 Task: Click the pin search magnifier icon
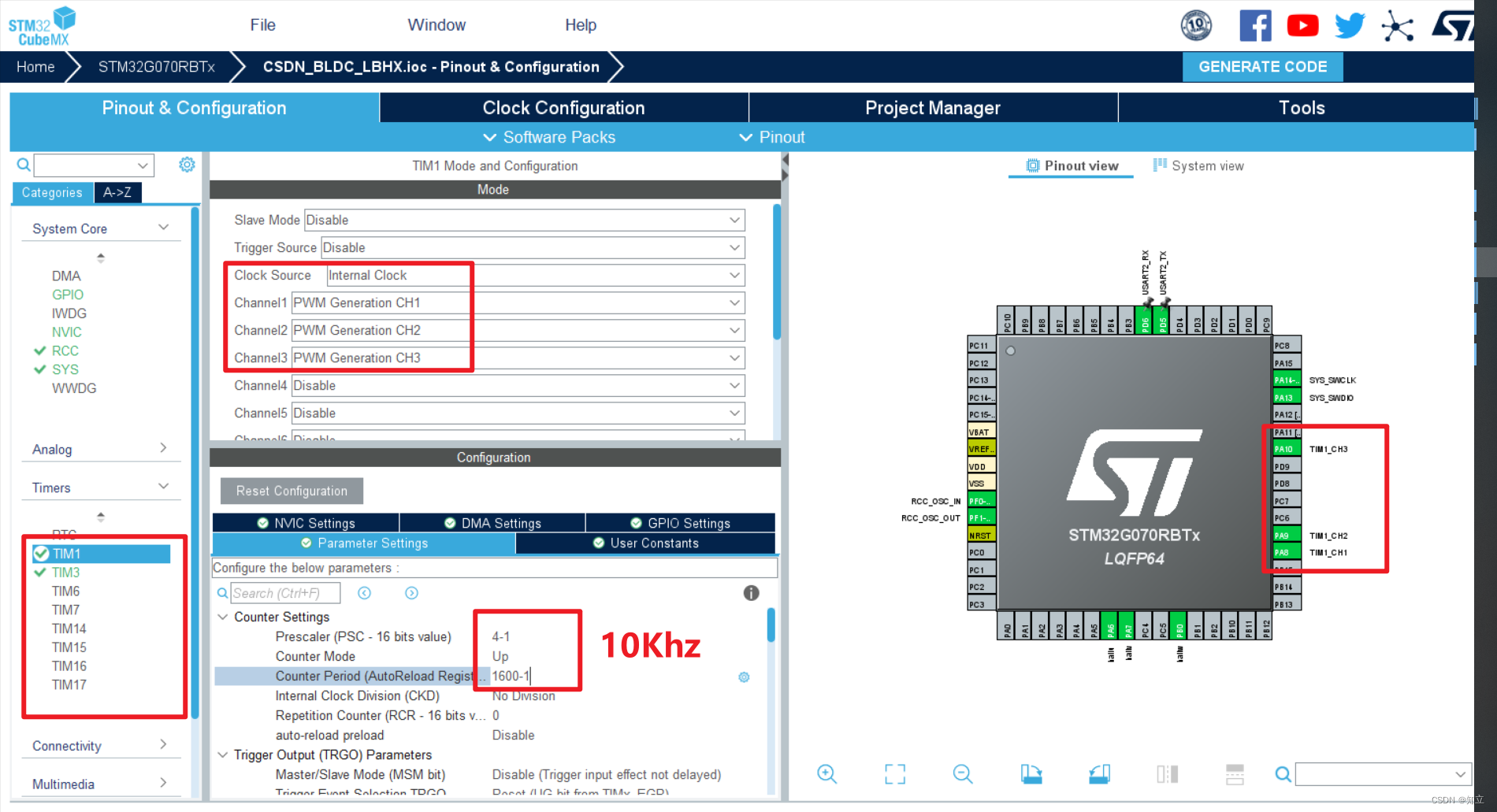pos(1283,774)
